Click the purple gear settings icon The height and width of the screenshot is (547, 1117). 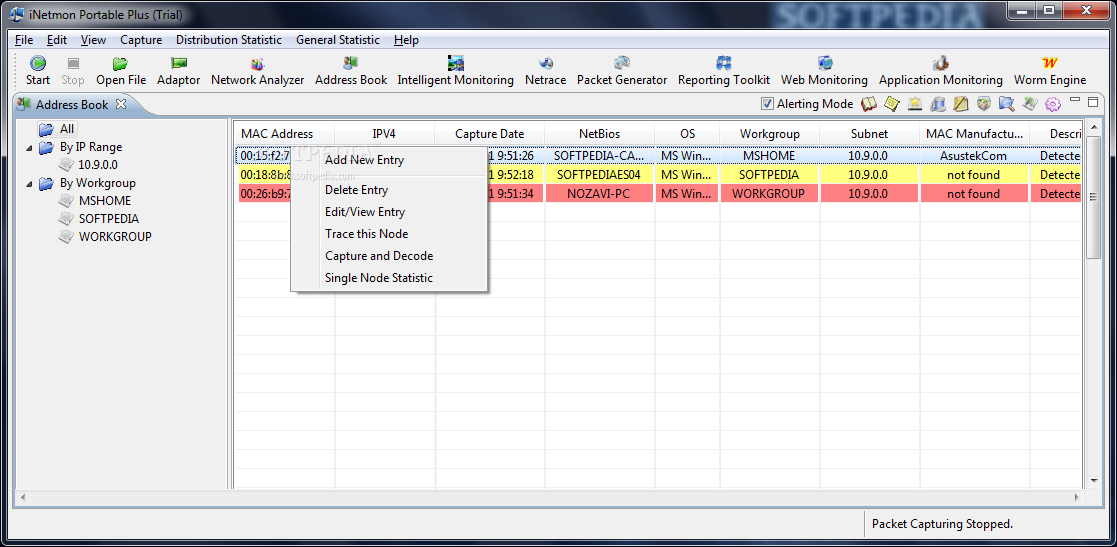[x=1053, y=104]
